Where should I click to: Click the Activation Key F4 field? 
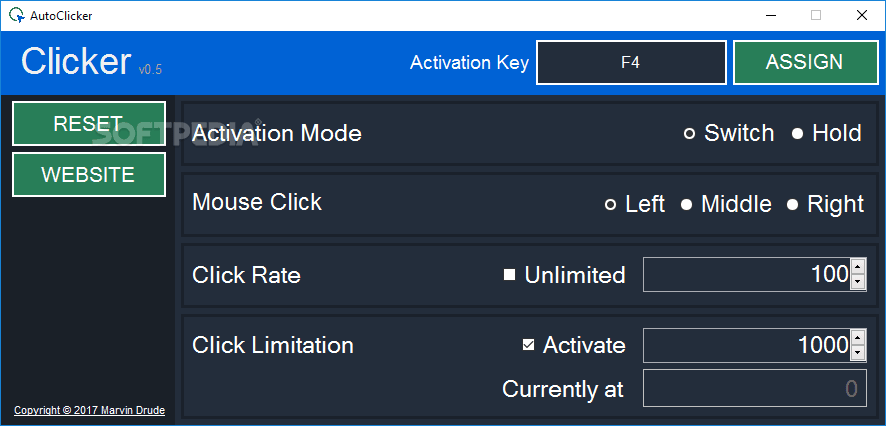coord(630,63)
